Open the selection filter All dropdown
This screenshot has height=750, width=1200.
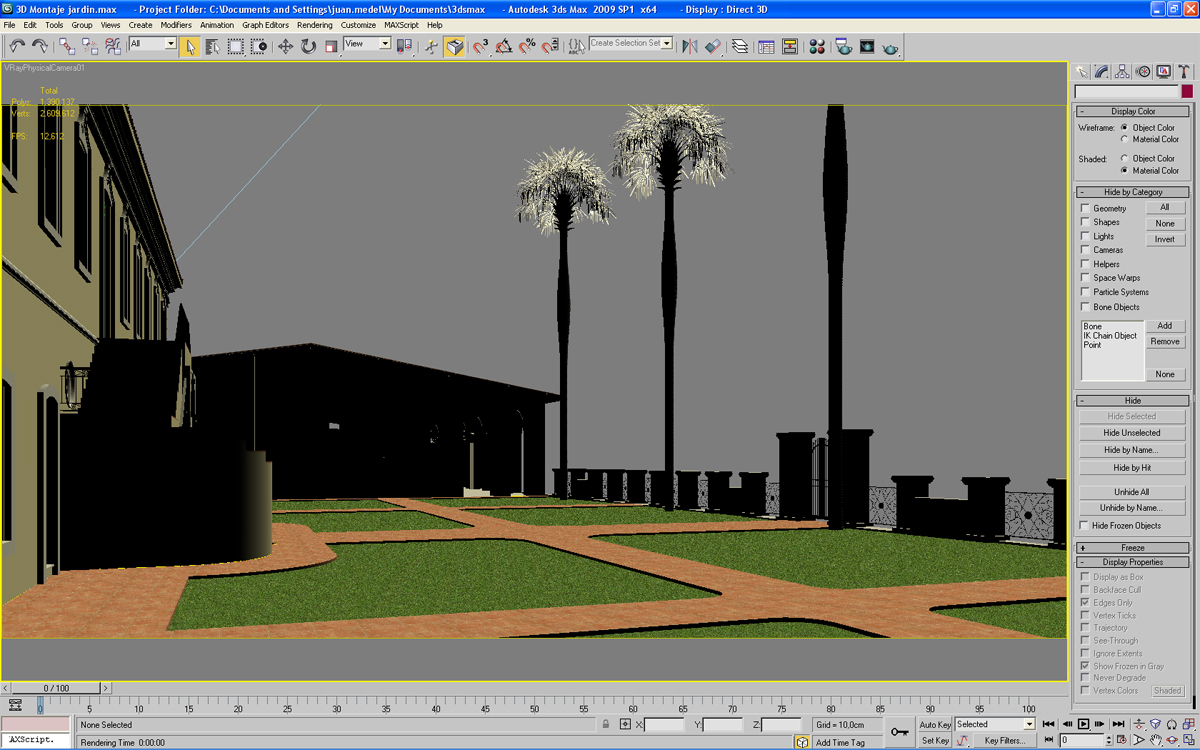[x=170, y=44]
